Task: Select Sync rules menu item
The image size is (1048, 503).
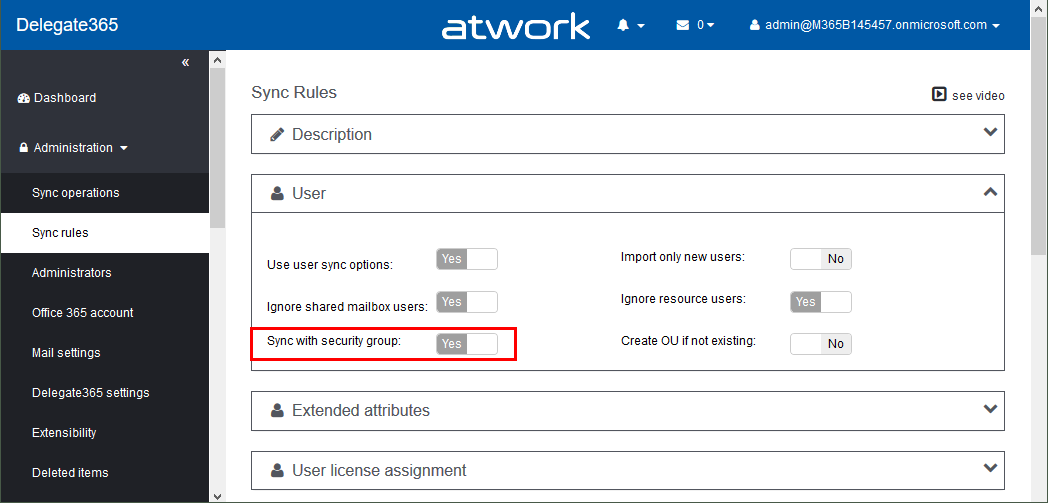Action: (x=104, y=233)
